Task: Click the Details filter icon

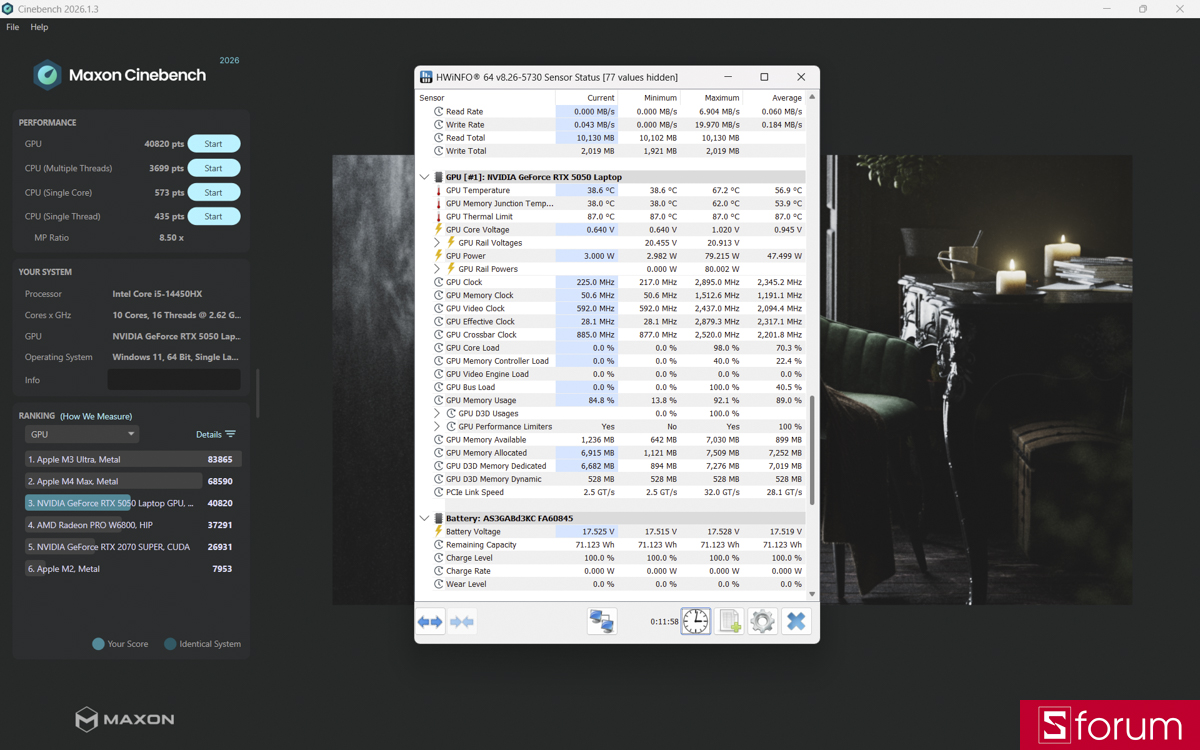Action: (231, 434)
